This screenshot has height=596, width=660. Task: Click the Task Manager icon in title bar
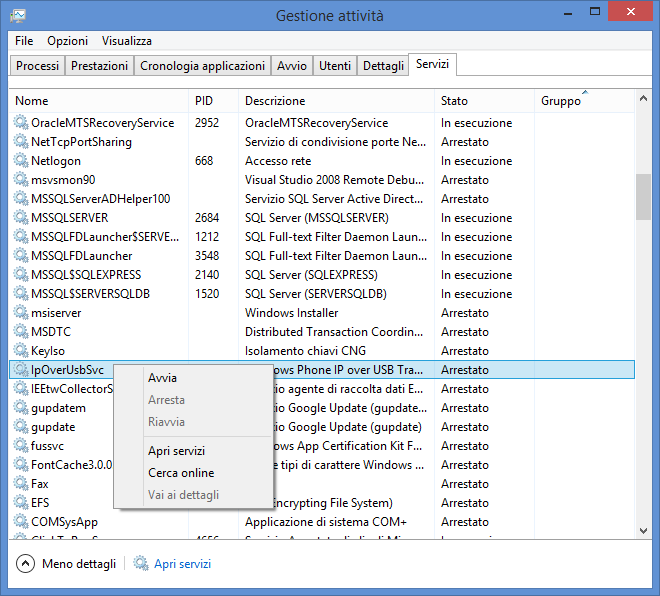point(18,16)
